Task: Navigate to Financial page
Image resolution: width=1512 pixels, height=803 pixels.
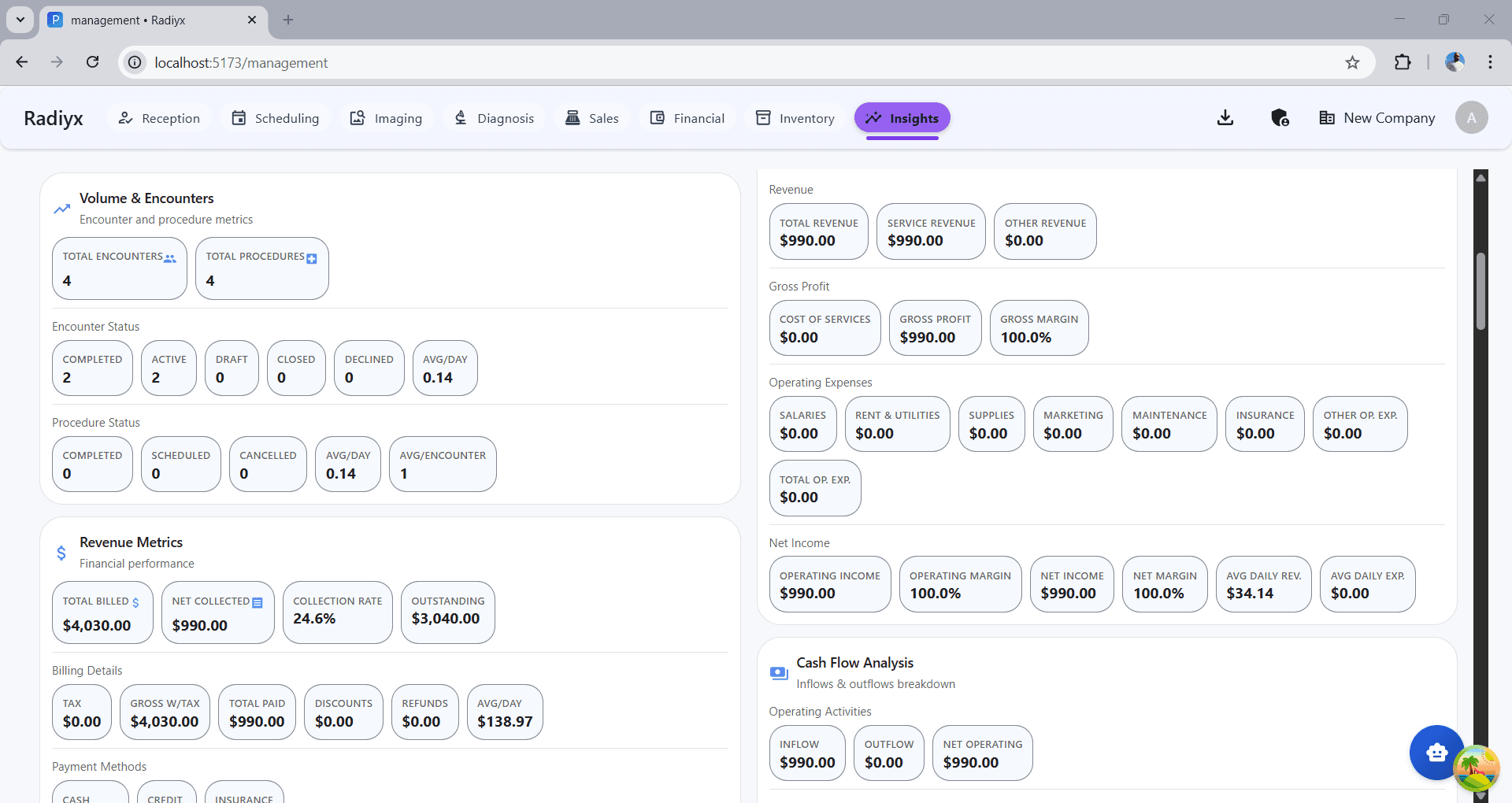Action: point(687,118)
